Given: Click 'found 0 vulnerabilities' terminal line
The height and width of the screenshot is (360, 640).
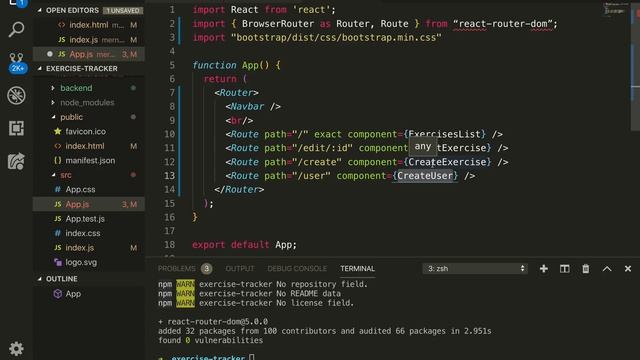Looking at the screenshot, I should [211, 340].
